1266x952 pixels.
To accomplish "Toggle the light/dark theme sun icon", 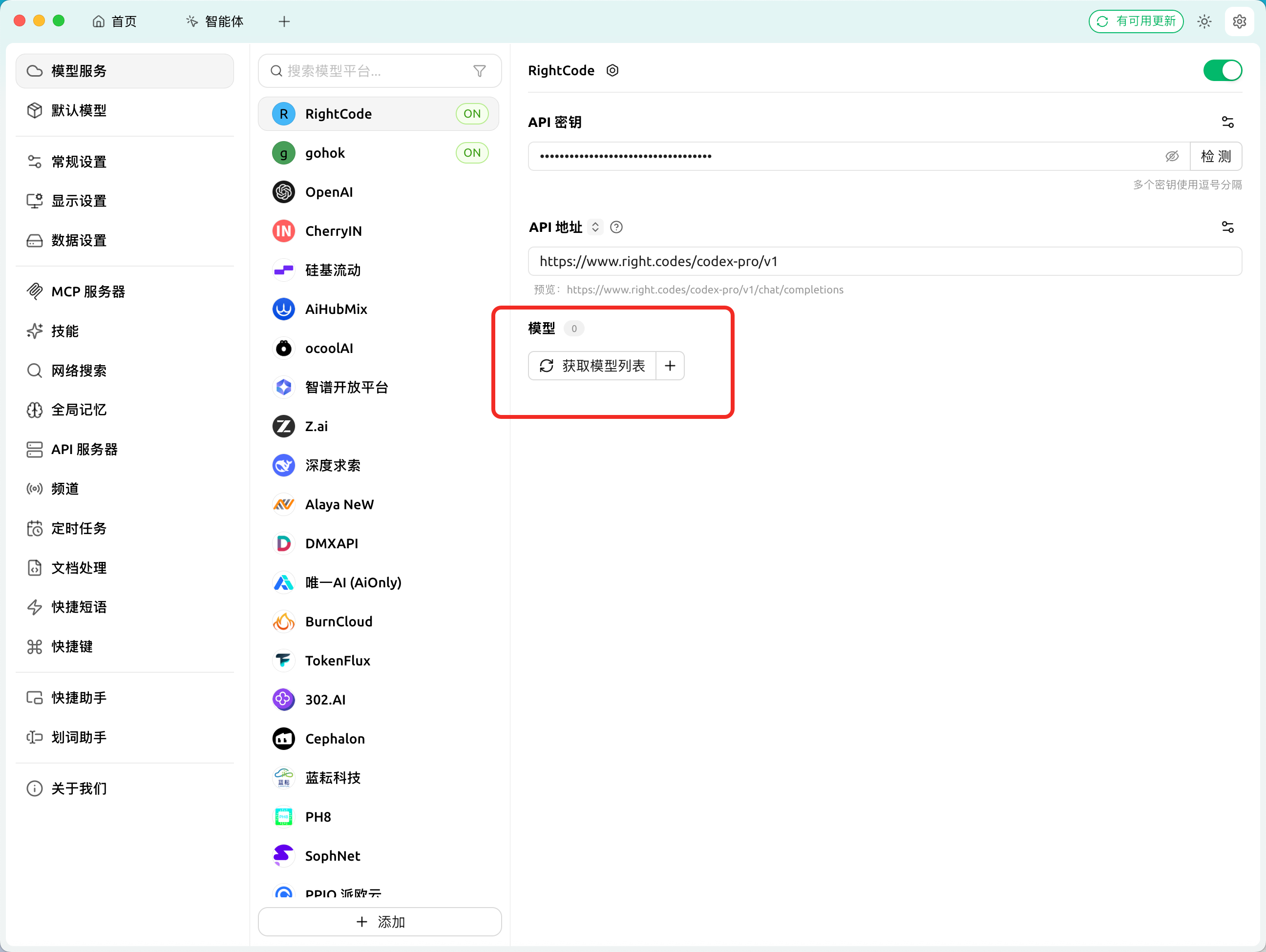I will (1204, 22).
